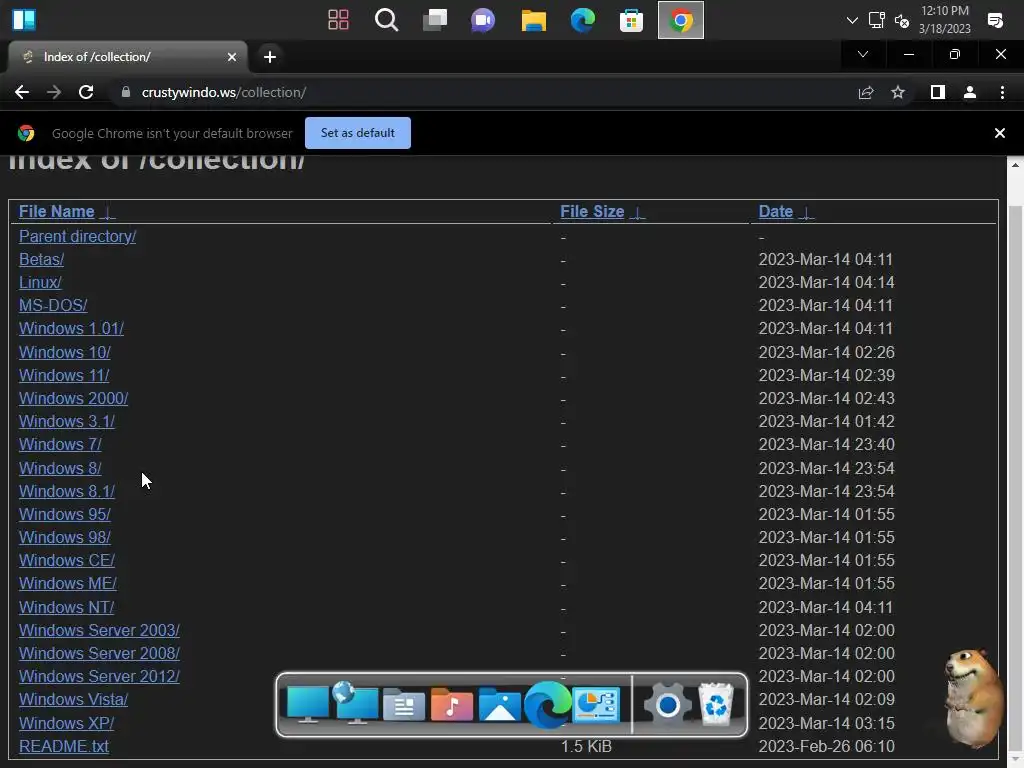Viewport: 1024px width, 768px height.
Task: Click the Set as default button
Action: (x=358, y=133)
